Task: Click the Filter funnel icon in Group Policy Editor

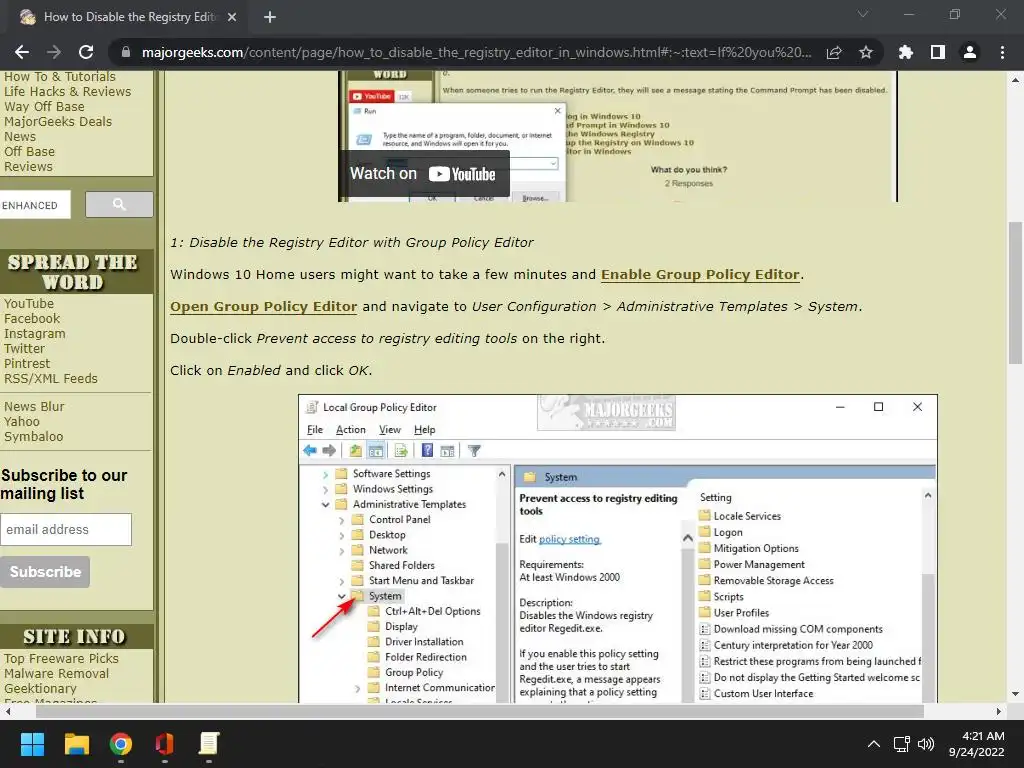Action: click(474, 450)
